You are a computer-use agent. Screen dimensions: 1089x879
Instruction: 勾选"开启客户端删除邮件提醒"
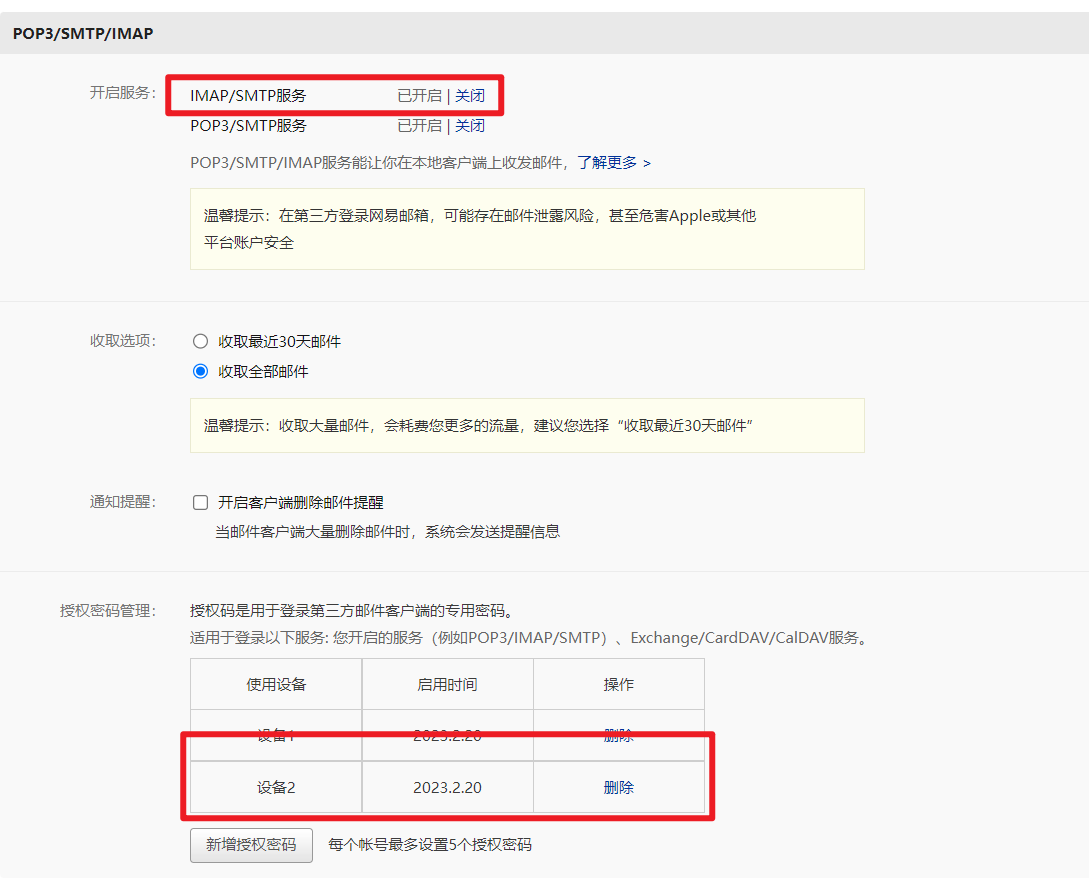(x=200, y=502)
